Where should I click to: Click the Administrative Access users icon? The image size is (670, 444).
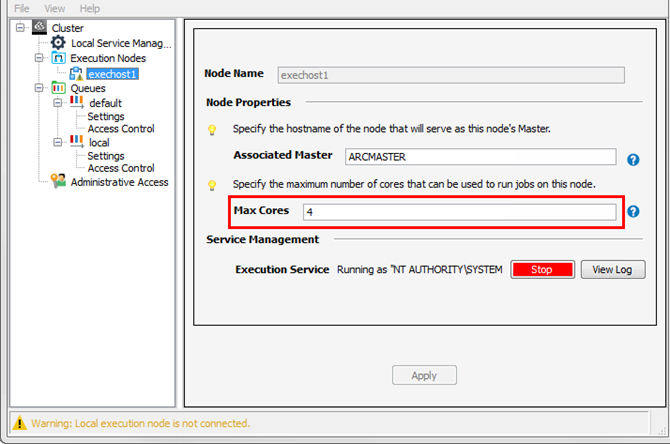coord(58,181)
